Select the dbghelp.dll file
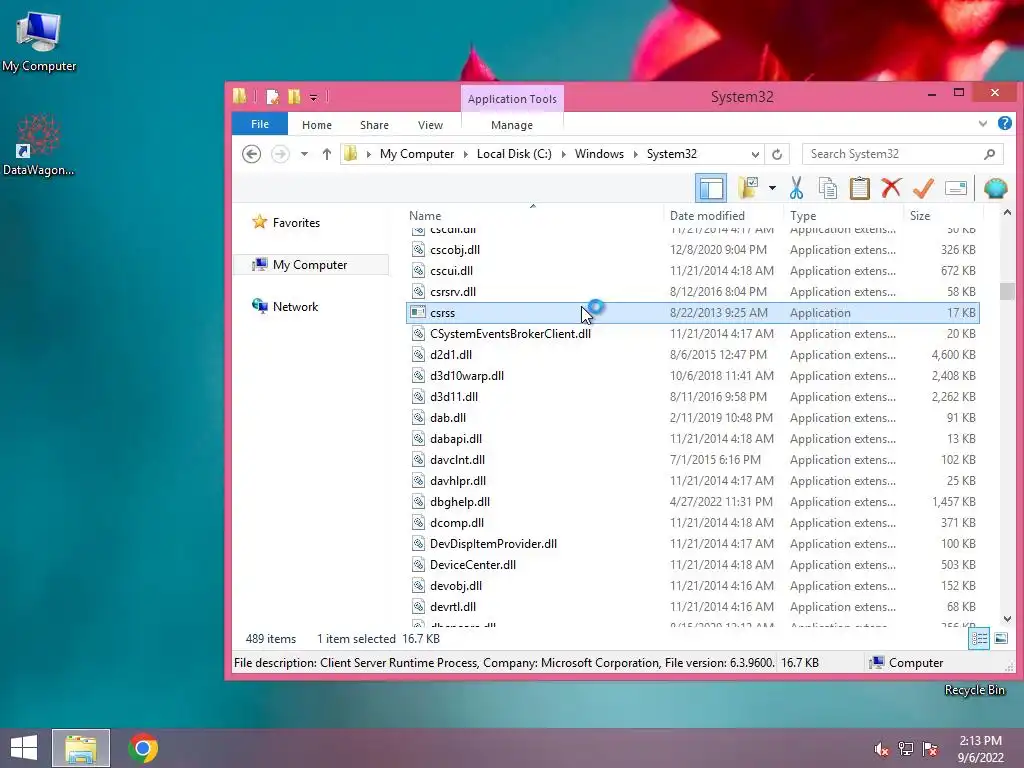 tap(692, 502)
